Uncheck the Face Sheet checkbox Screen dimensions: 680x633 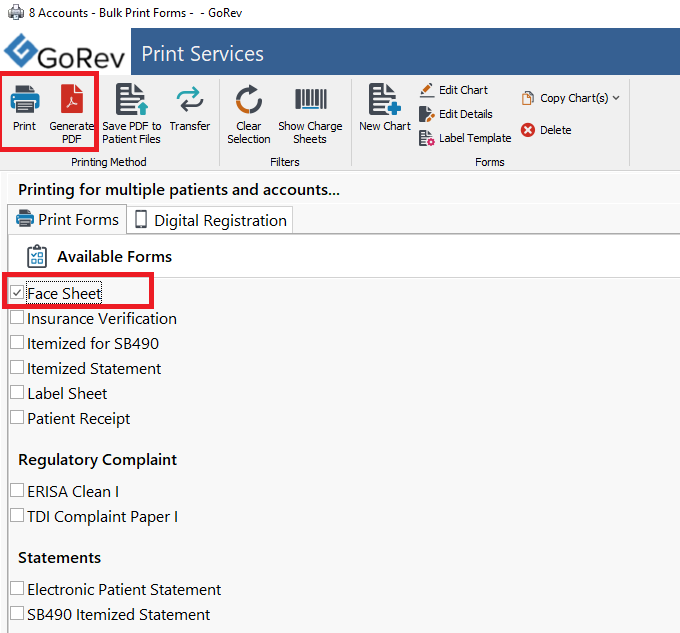pos(17,293)
